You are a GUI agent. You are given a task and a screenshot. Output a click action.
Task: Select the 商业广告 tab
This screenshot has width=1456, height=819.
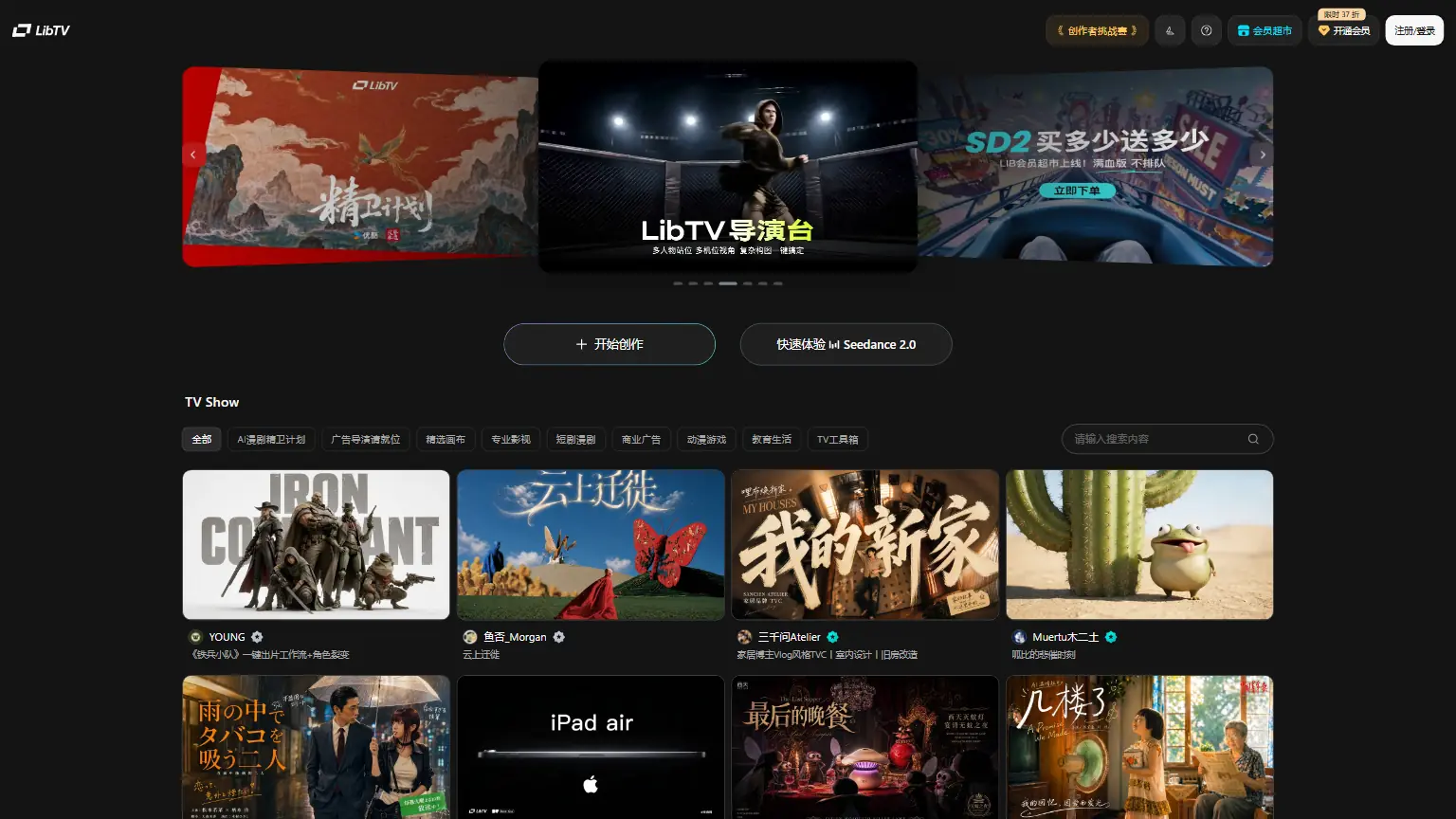click(641, 439)
